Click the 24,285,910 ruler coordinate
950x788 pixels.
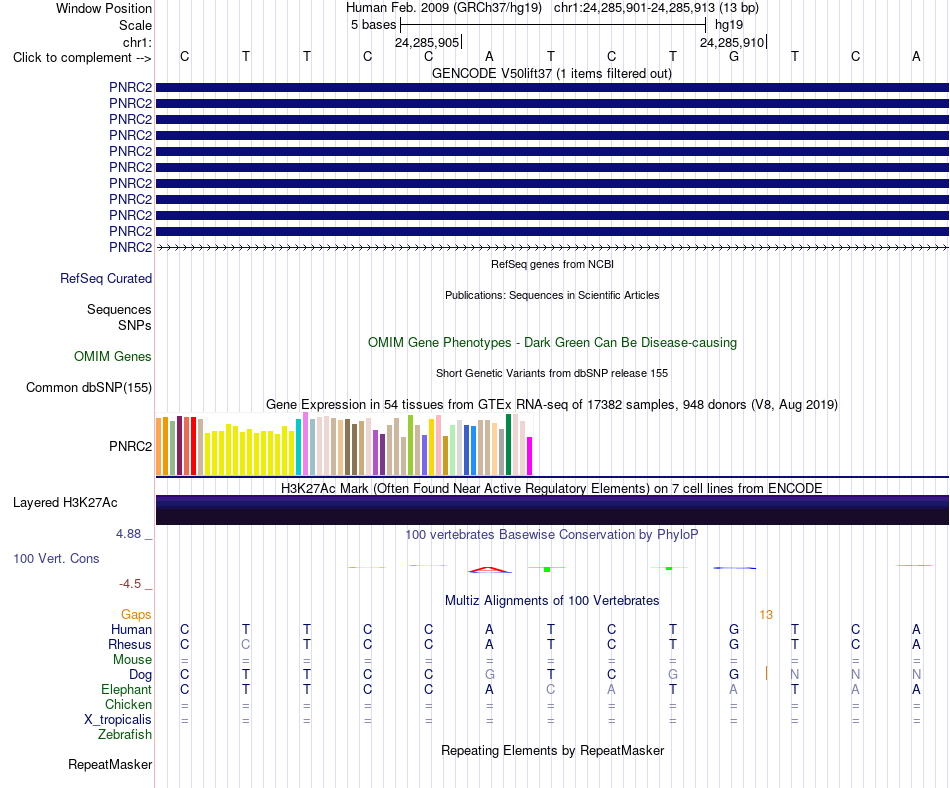tap(732, 42)
